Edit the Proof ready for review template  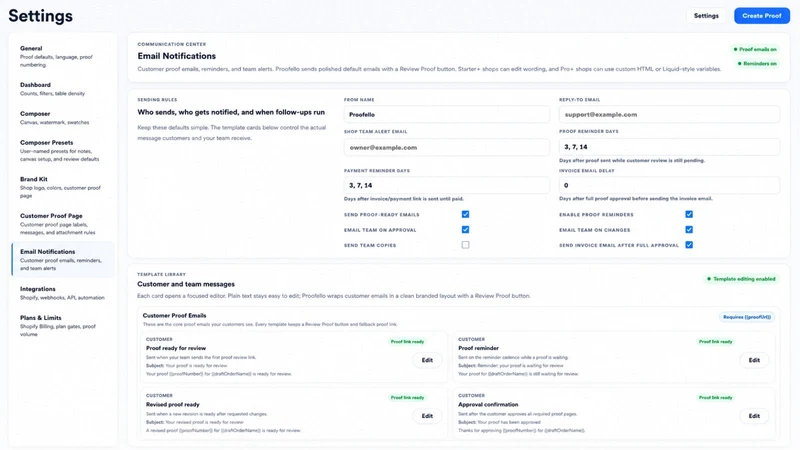pos(427,360)
